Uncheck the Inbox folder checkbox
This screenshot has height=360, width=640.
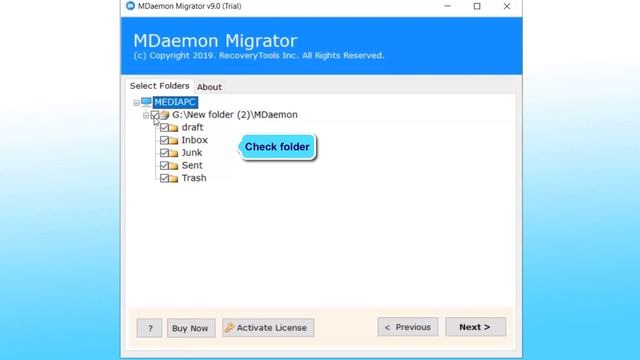[164, 140]
